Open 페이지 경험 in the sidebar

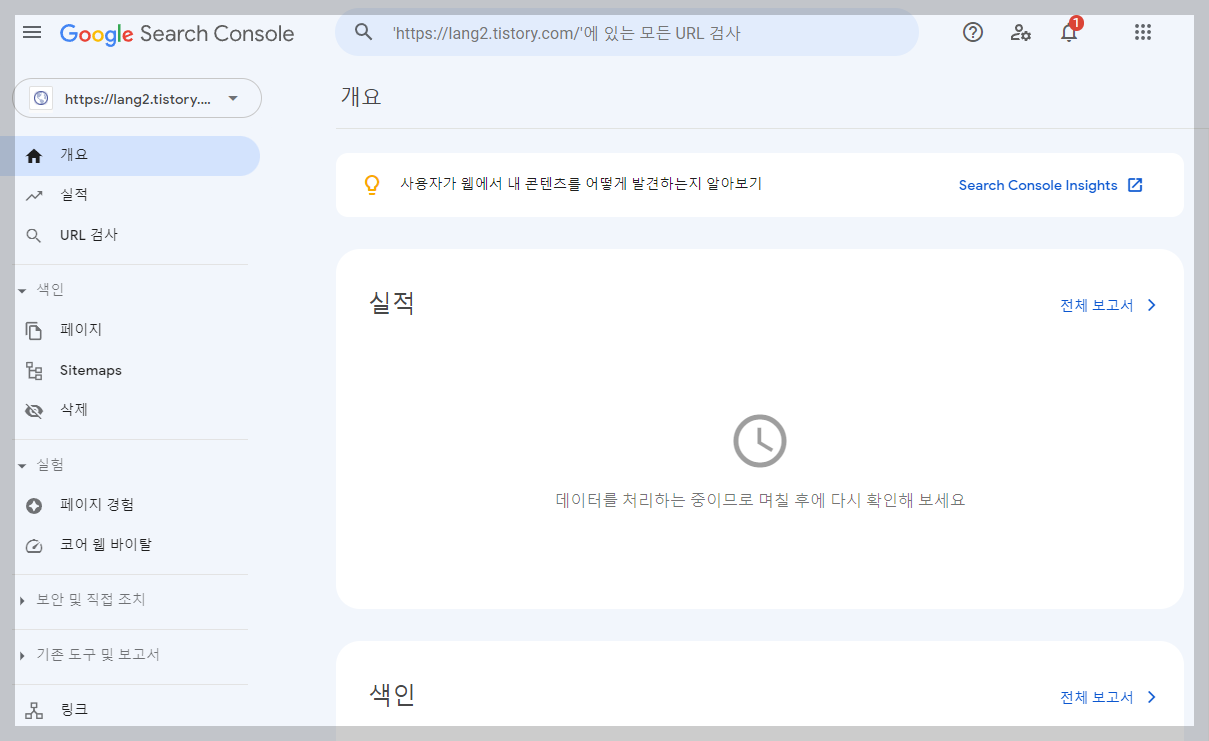[130, 505]
